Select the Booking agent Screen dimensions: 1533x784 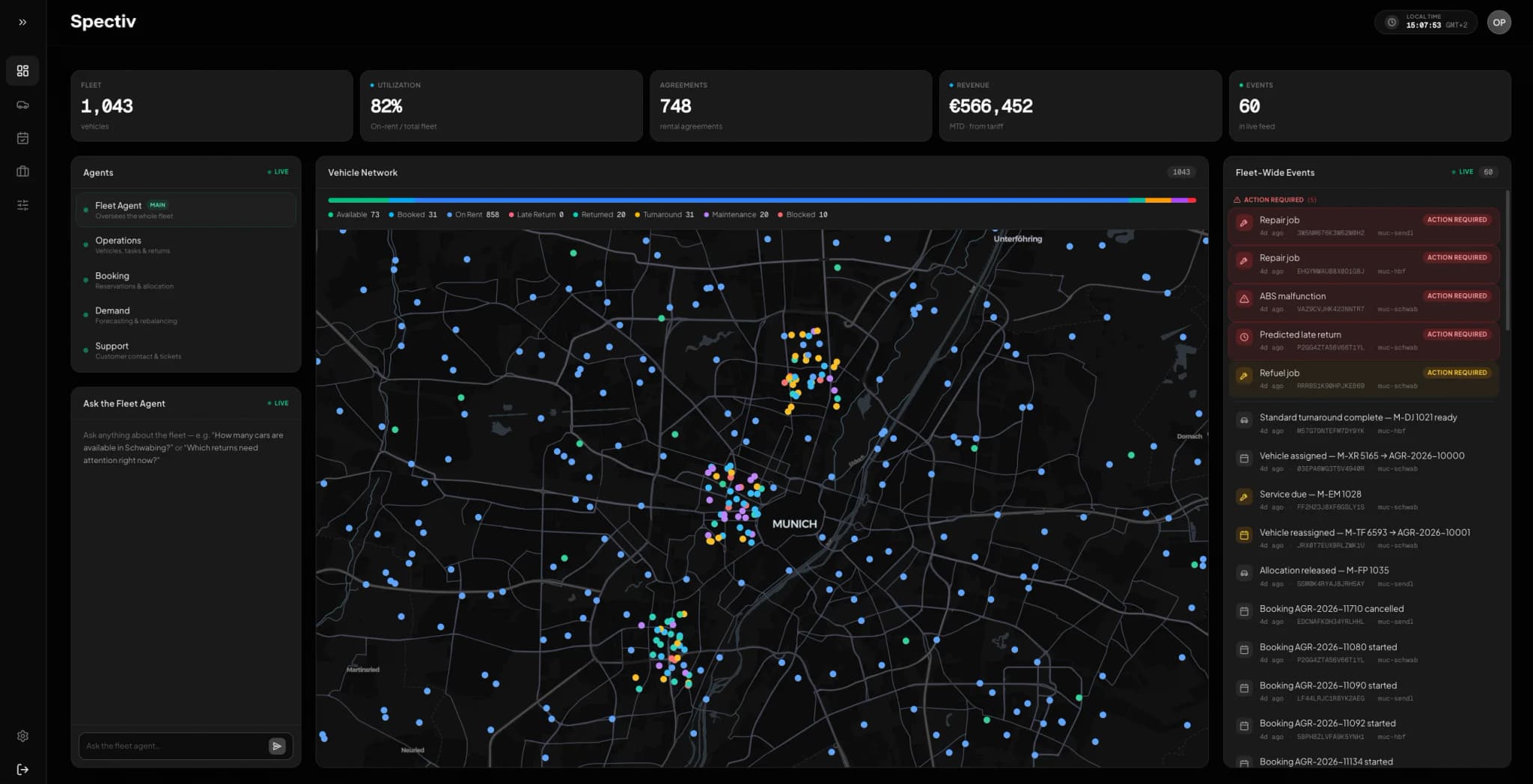186,281
